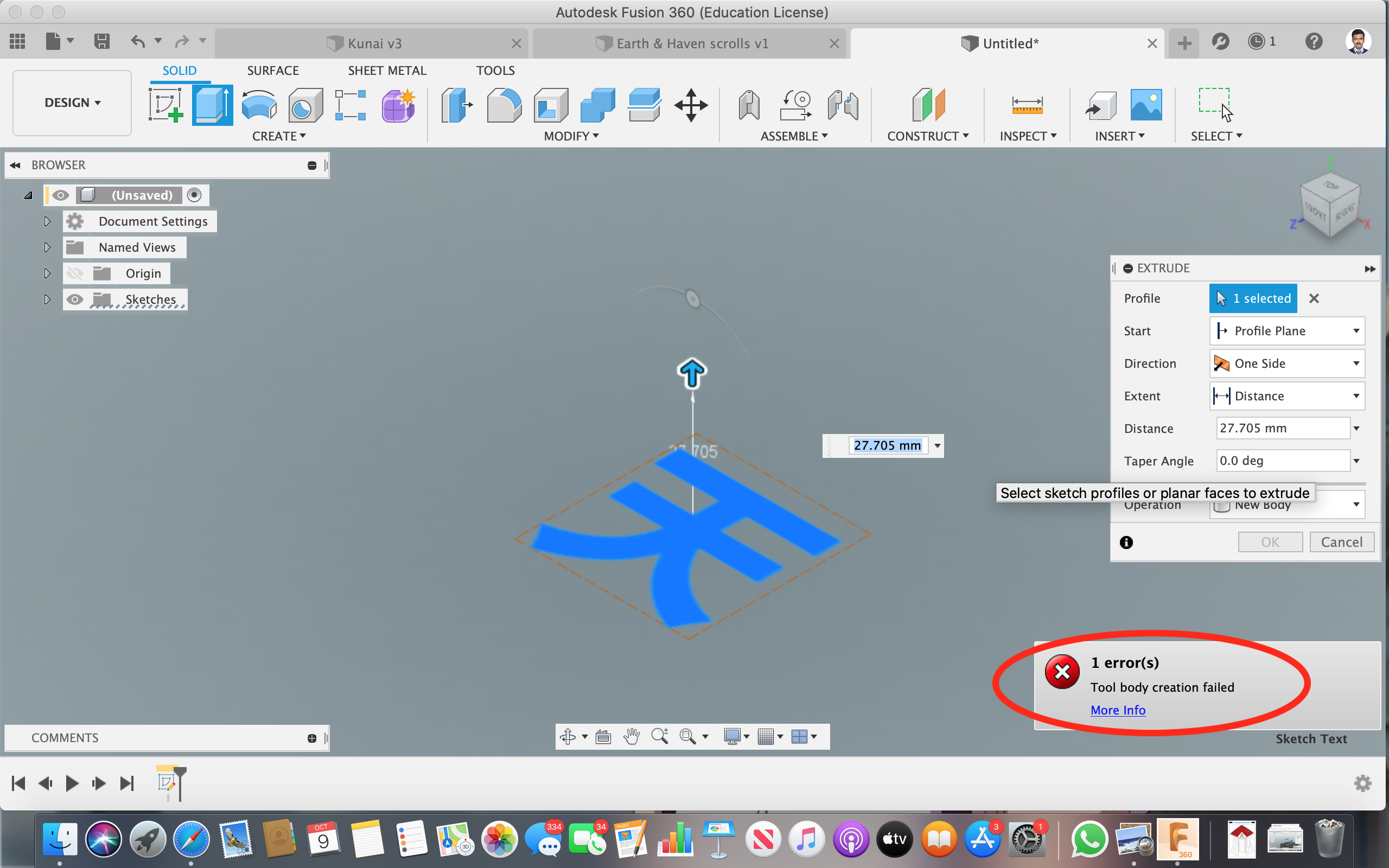
Task: Show the hidden Origin folder
Action: 77,273
